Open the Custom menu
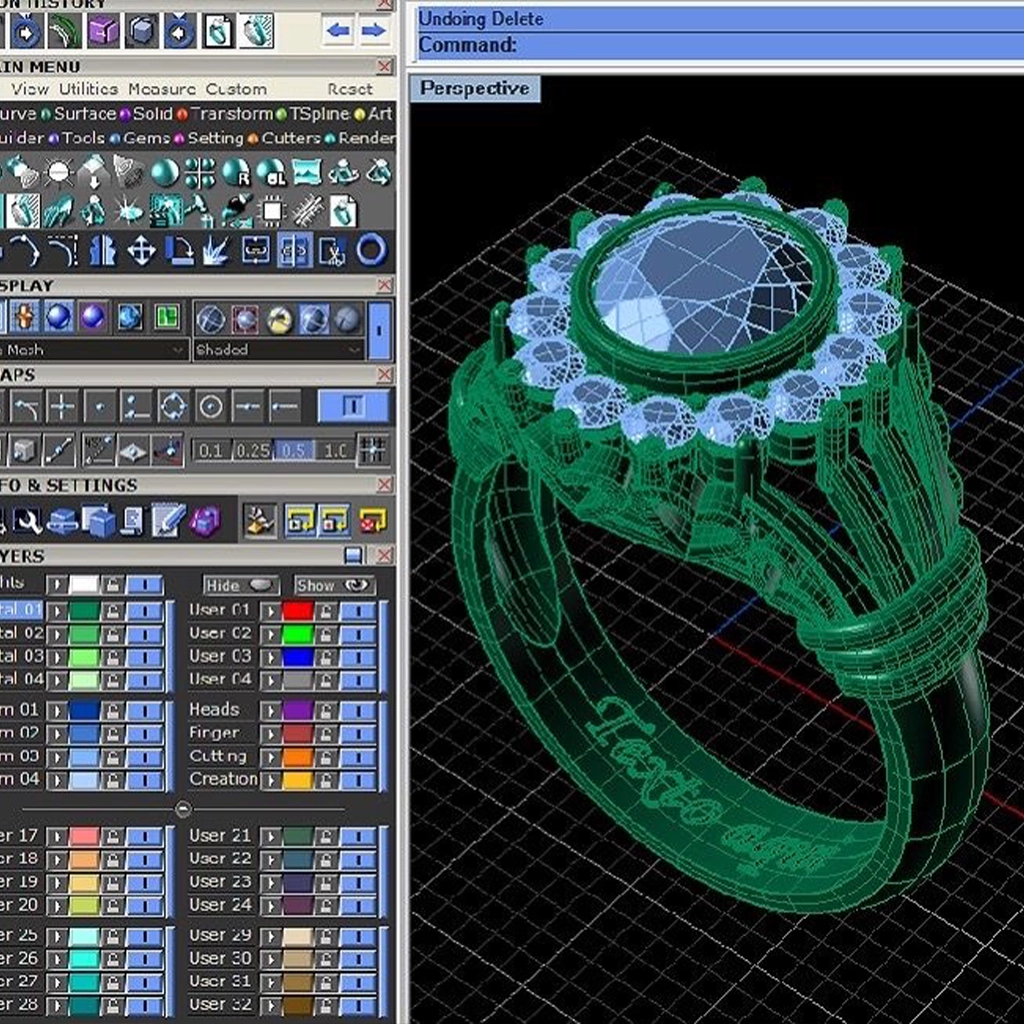 (x=236, y=89)
